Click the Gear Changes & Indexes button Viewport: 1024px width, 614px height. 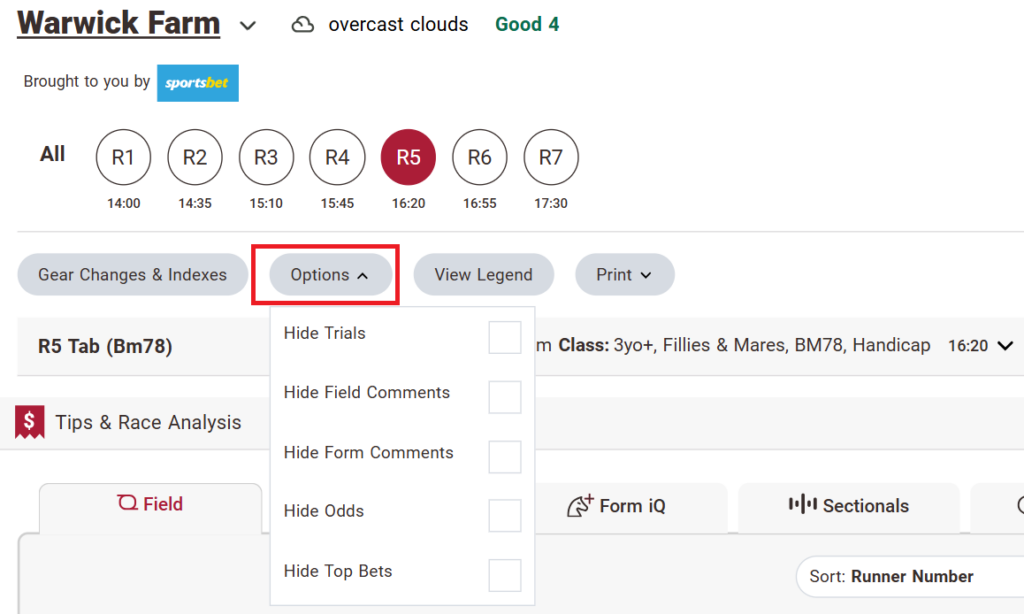pos(132,274)
